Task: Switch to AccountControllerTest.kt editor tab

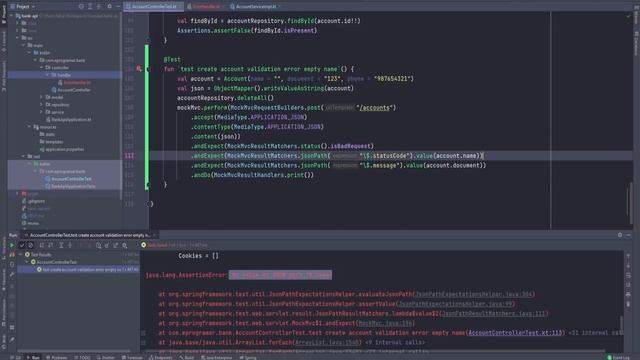Action: (x=154, y=6)
